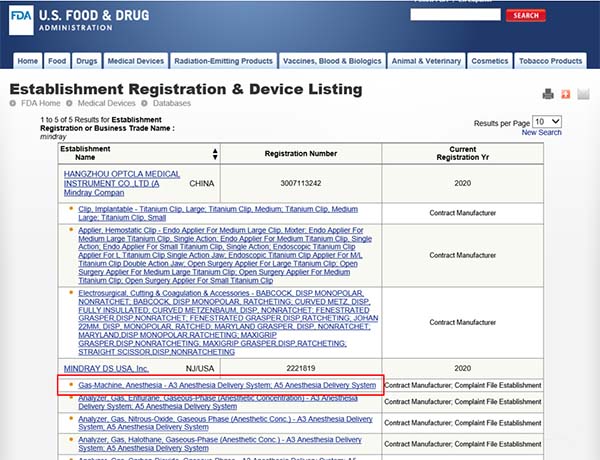Open Vaccines, Blood & Biologics tab

tap(333, 61)
